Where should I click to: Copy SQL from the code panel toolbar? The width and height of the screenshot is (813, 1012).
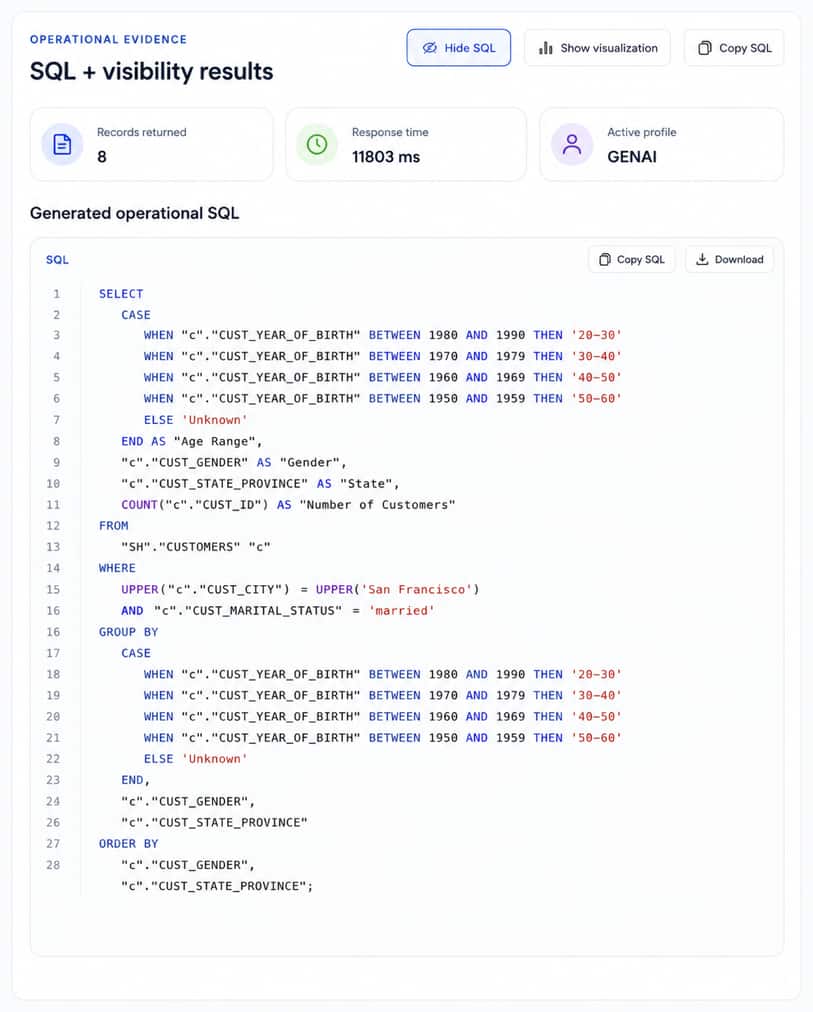(x=632, y=259)
